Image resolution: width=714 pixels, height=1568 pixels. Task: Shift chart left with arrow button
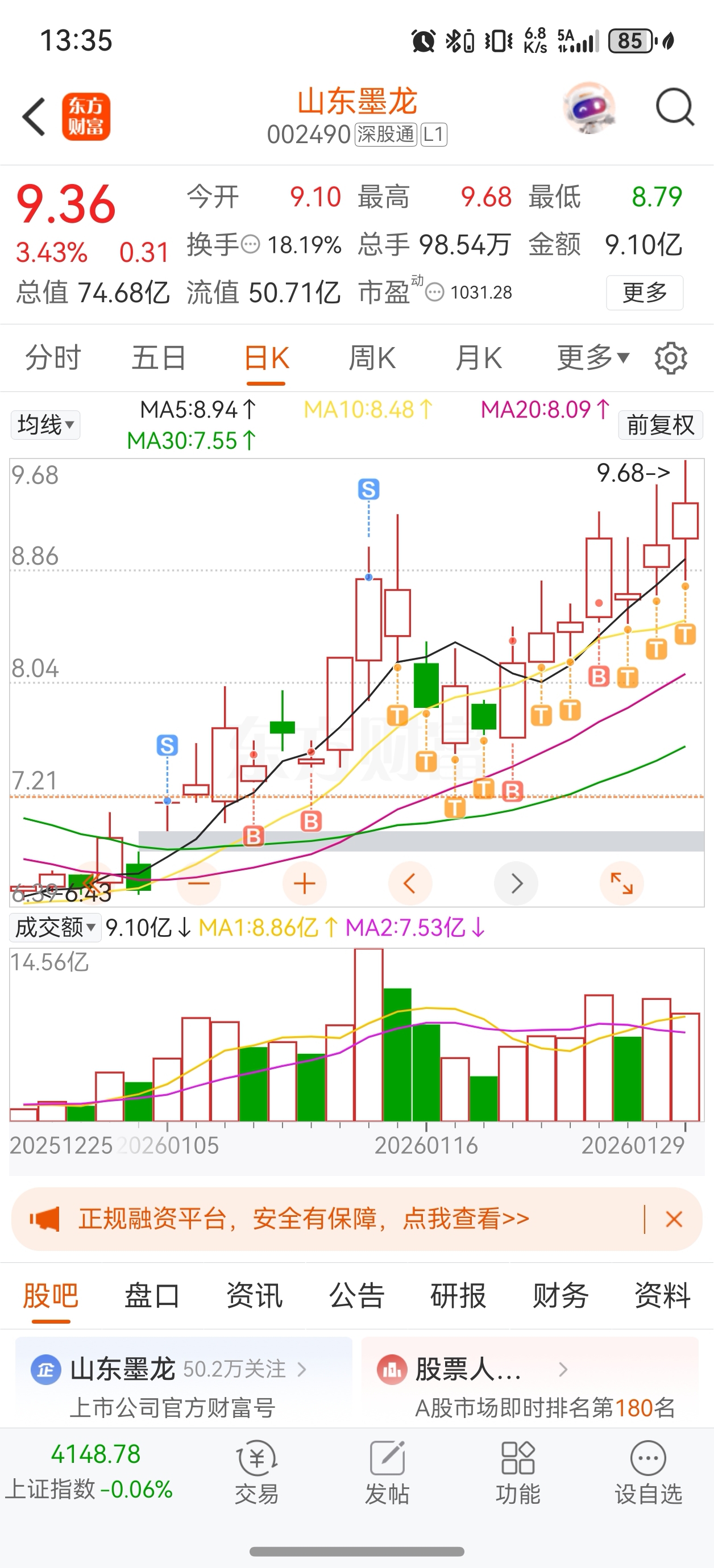pos(410,883)
